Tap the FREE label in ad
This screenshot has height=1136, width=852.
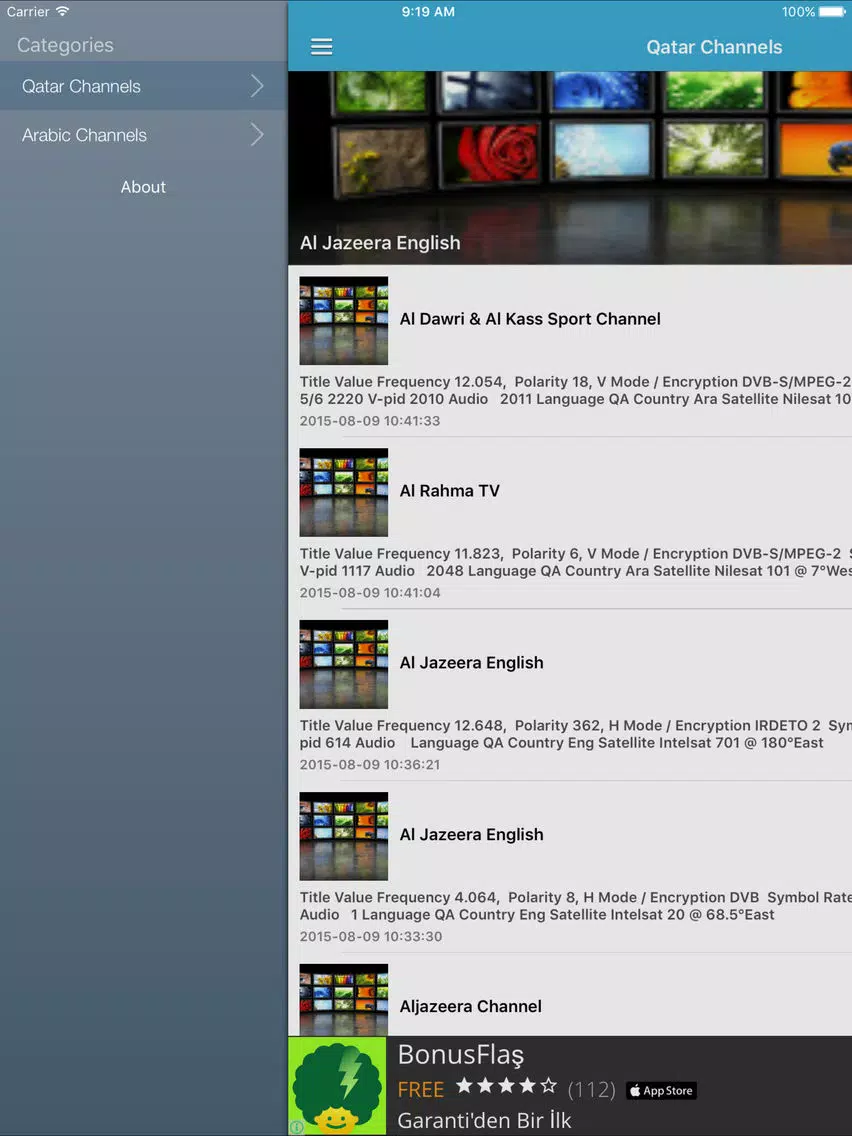pos(421,1090)
